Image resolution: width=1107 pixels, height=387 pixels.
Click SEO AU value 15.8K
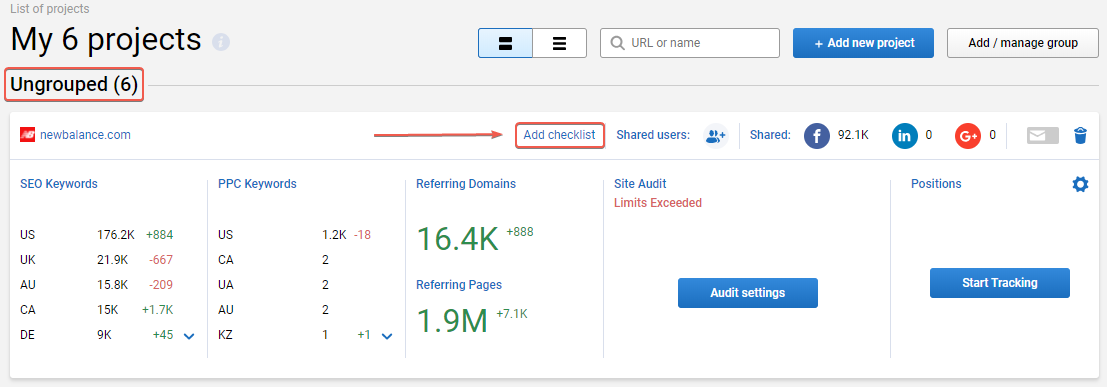112,285
